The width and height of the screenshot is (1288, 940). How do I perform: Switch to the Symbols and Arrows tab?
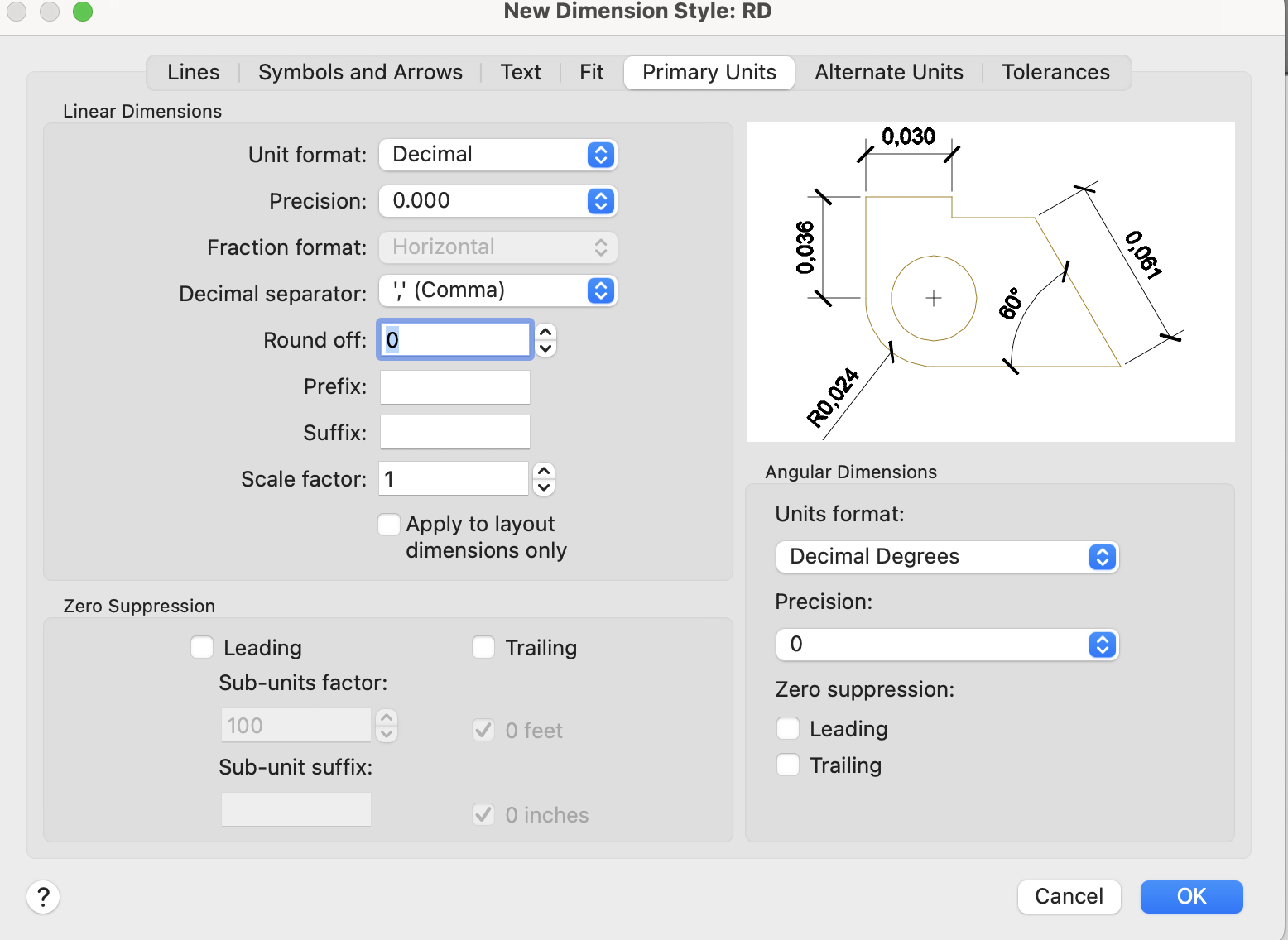tap(360, 73)
